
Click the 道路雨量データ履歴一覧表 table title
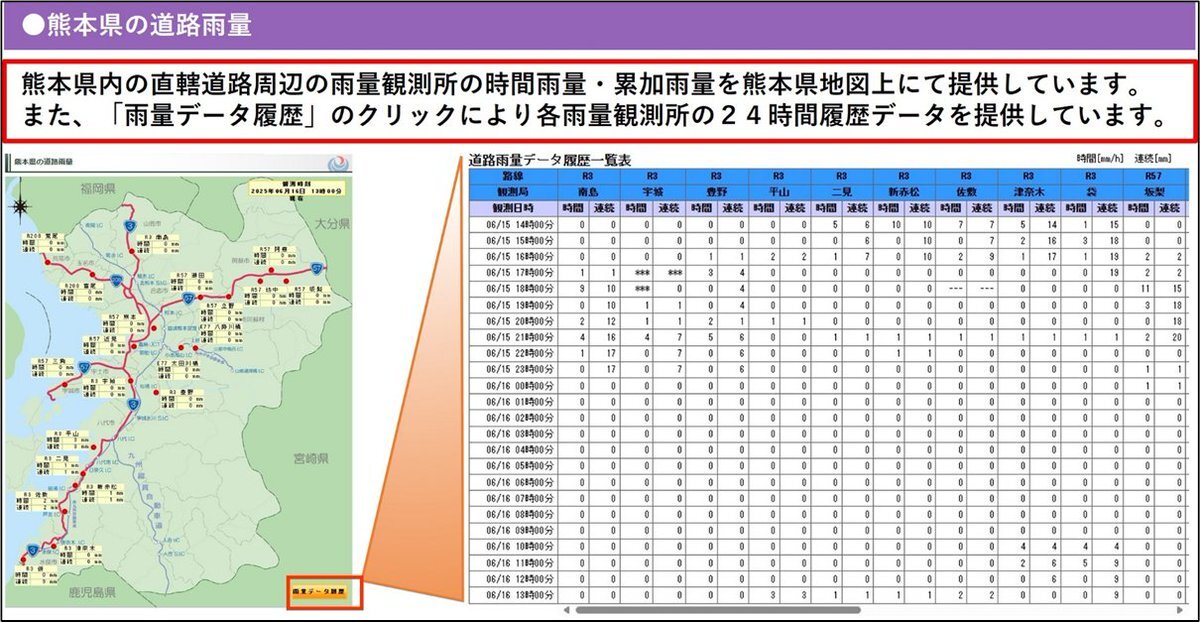(x=550, y=160)
